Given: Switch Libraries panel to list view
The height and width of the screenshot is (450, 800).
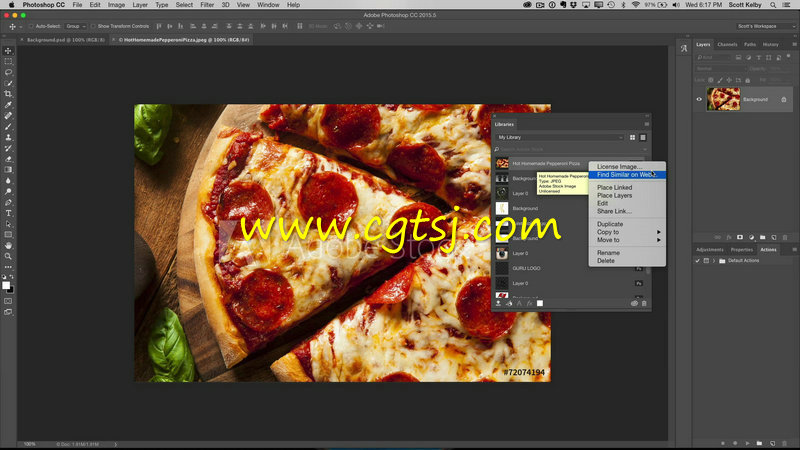Looking at the screenshot, I should pos(643,137).
